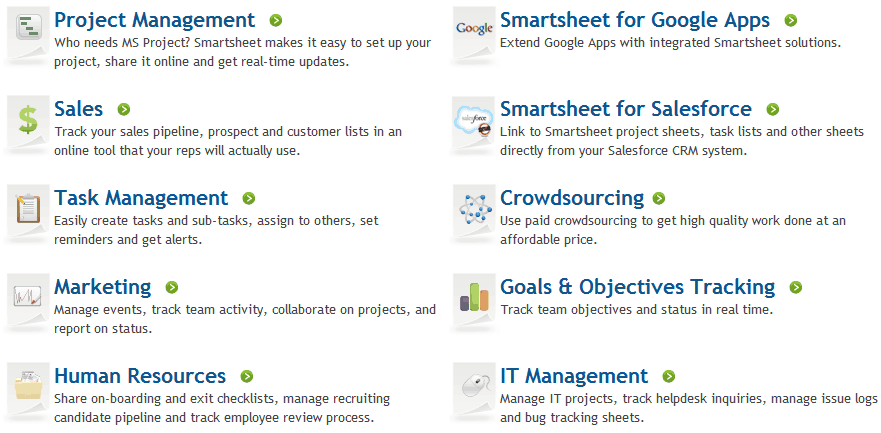Open the Goals & Objectives Tracking link
881x433 pixels.
(638, 287)
